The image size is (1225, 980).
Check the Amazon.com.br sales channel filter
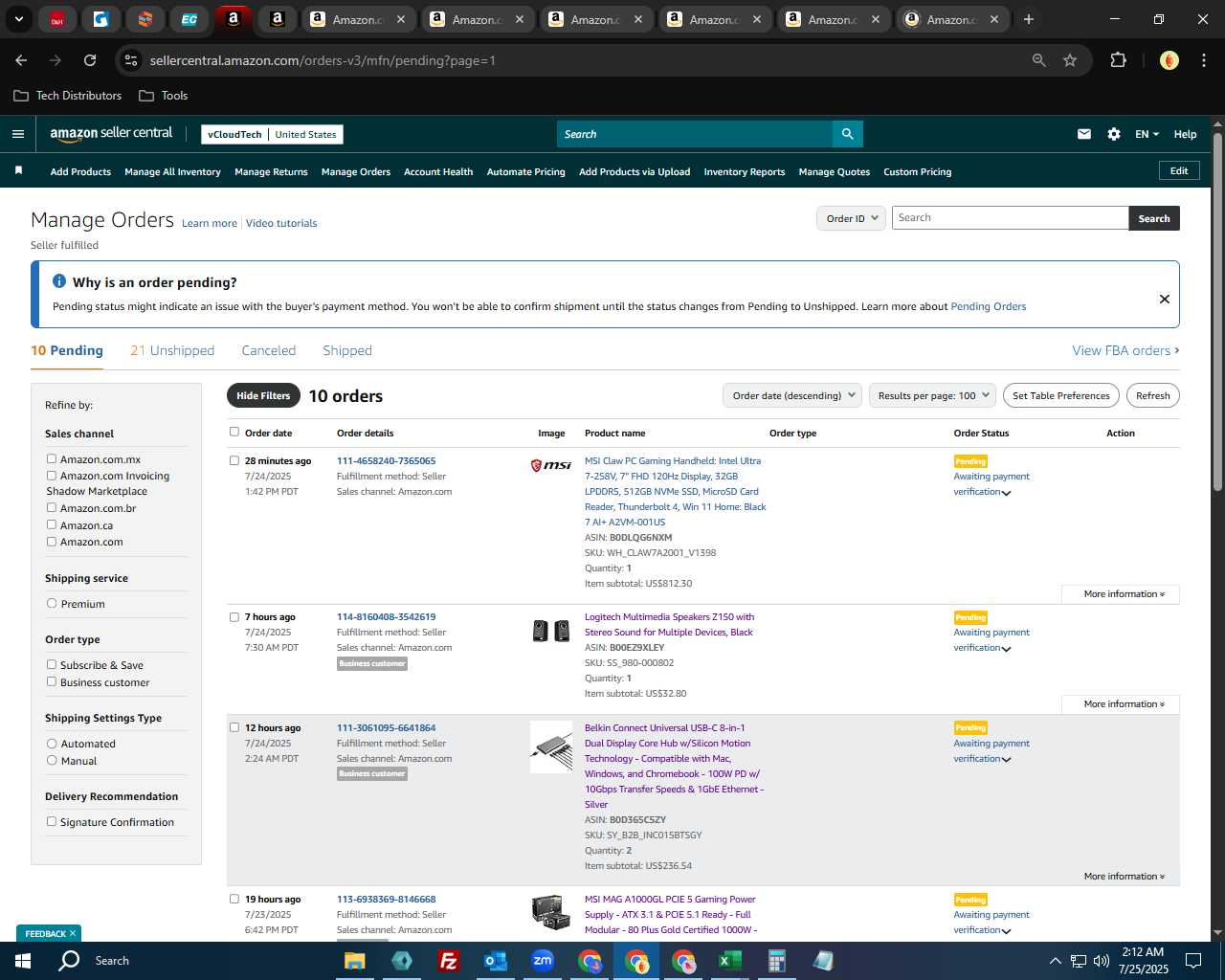(52, 507)
